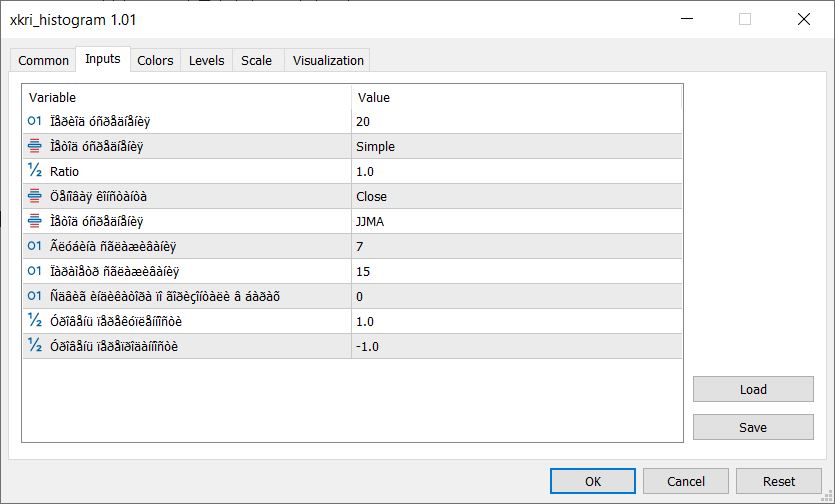Confirm settings with the OK button

(x=593, y=481)
